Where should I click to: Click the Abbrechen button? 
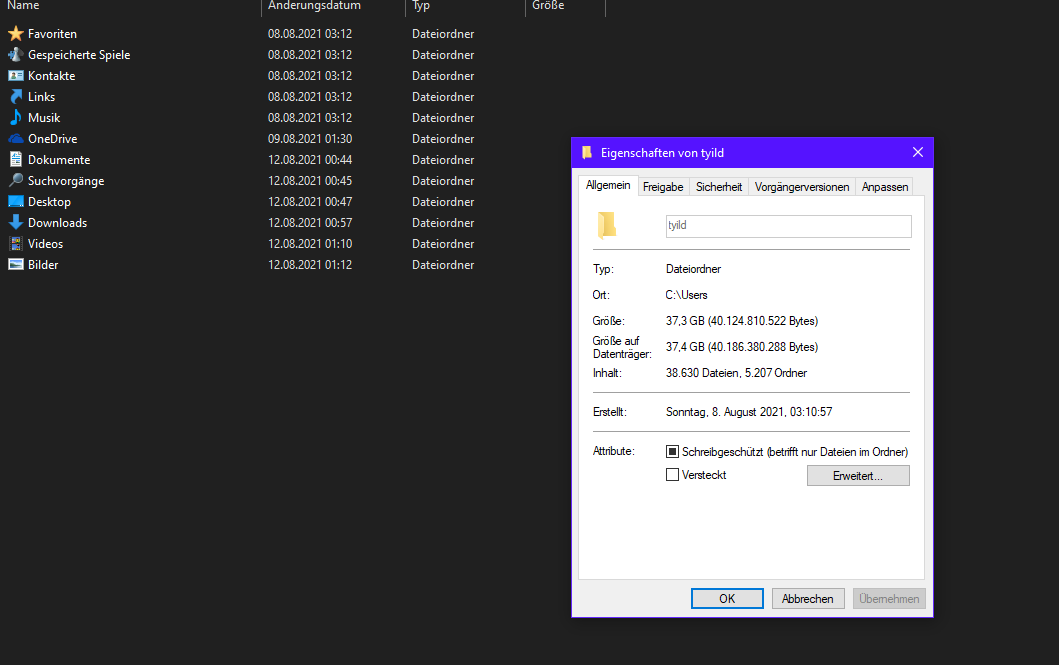point(808,599)
